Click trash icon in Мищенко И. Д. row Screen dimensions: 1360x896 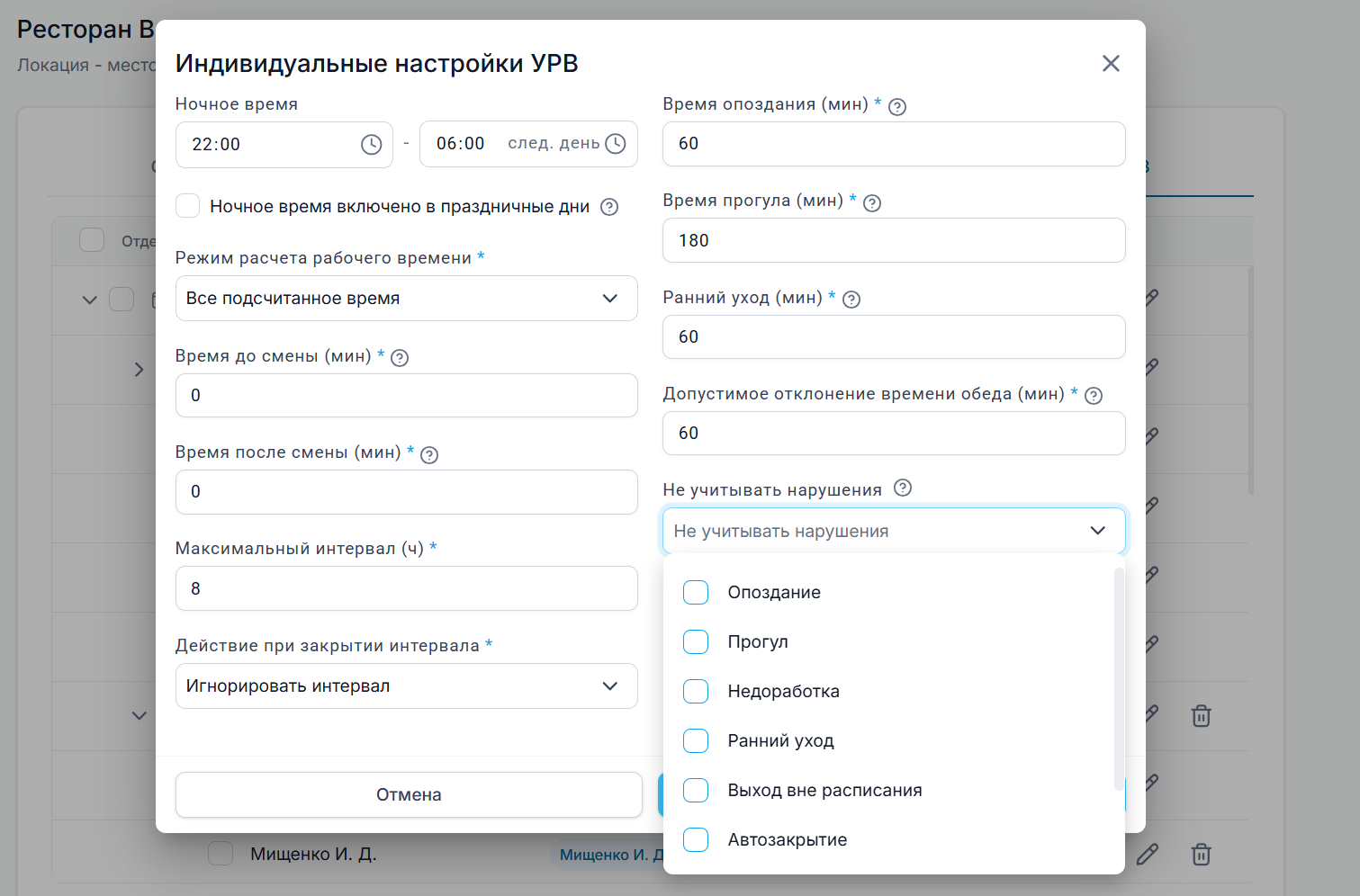pyautogui.click(x=1201, y=854)
